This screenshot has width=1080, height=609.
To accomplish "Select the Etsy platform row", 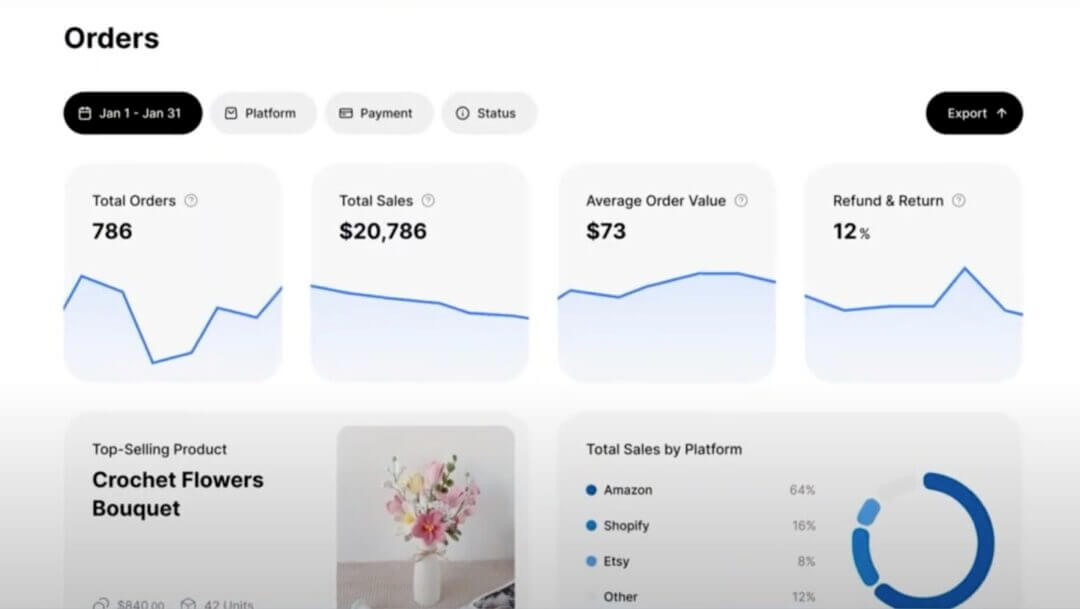I will coord(700,561).
